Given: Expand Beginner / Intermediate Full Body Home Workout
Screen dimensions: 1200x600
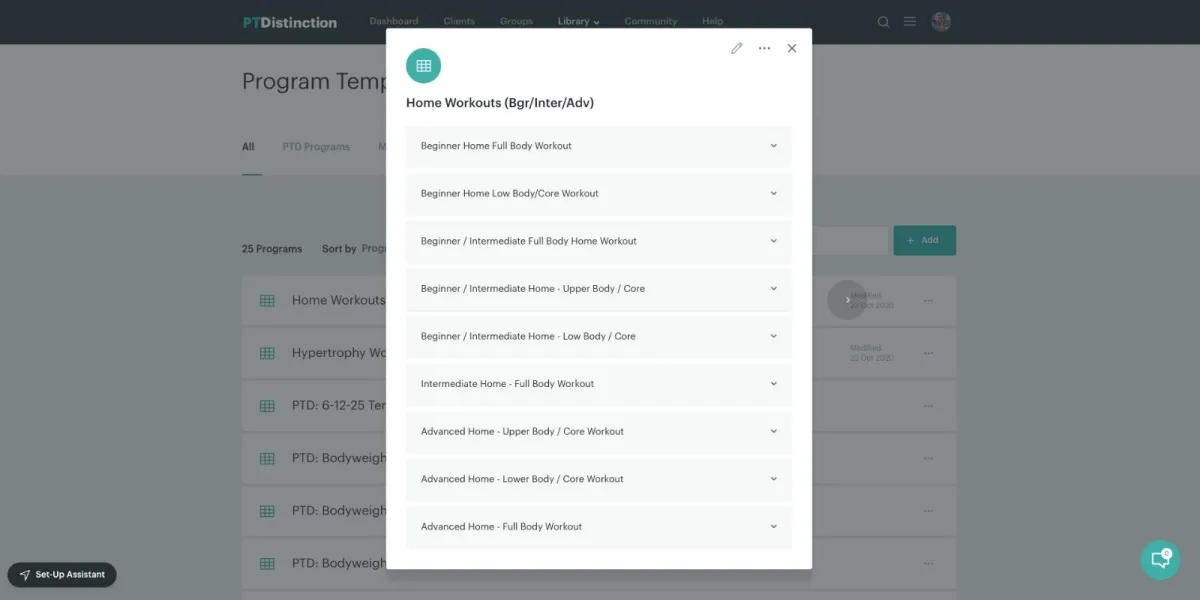Looking at the screenshot, I should point(599,241).
